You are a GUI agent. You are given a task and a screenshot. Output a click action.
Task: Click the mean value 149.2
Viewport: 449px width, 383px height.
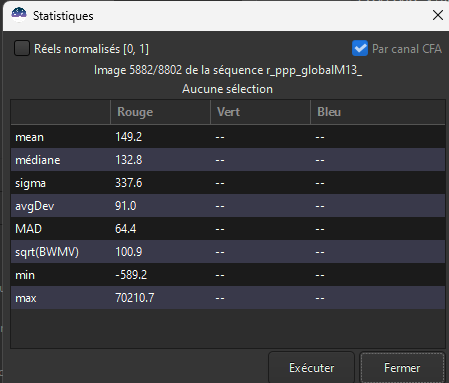129,137
